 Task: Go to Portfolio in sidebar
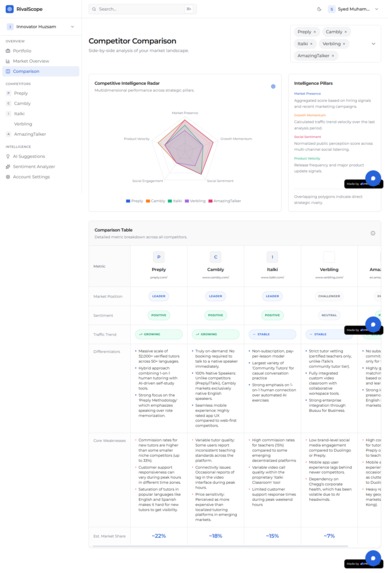pos(41,51)
